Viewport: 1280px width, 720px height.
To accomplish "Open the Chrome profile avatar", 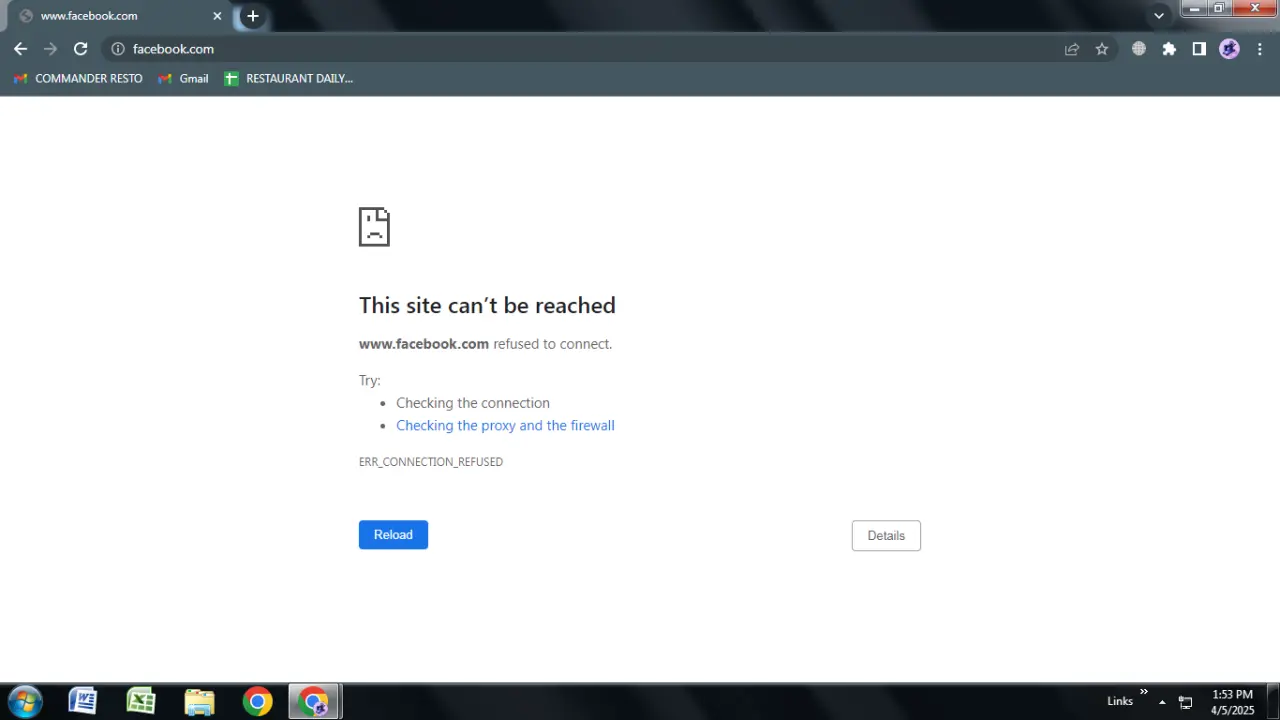I will [x=1229, y=49].
